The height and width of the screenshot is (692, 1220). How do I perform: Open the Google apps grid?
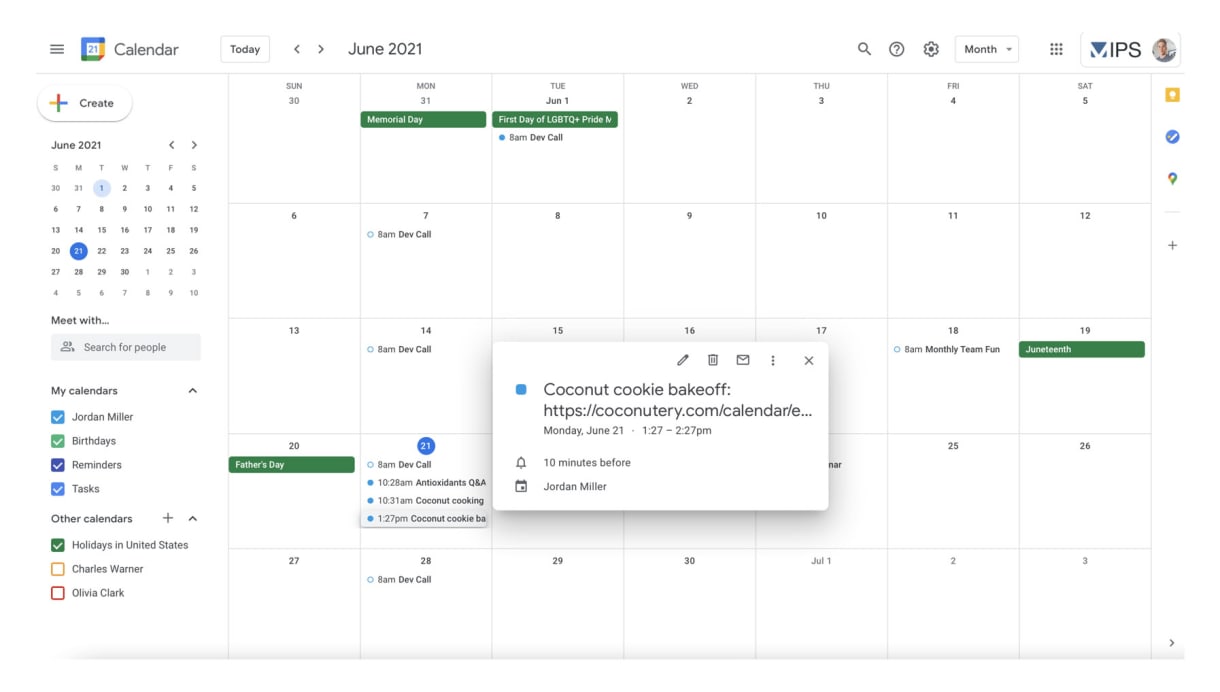tap(1056, 49)
